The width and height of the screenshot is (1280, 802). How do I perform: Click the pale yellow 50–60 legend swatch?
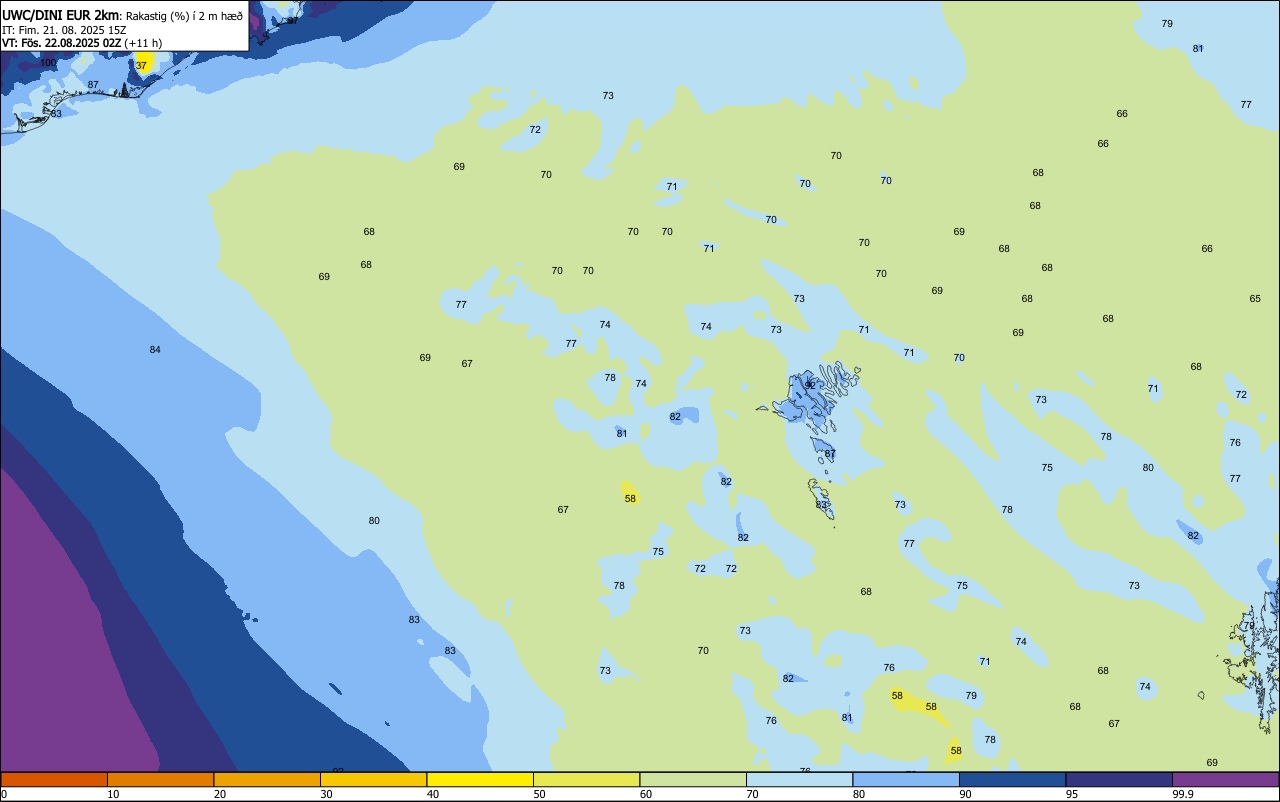pos(586,779)
